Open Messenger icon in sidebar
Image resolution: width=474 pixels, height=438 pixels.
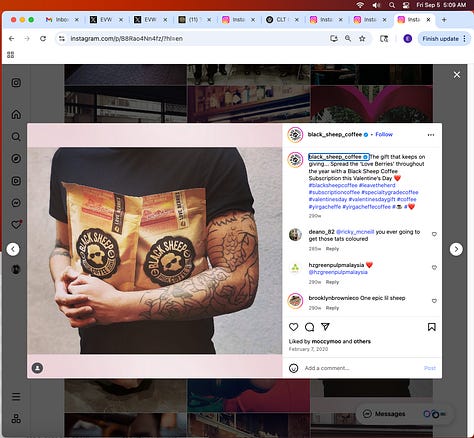(16, 203)
